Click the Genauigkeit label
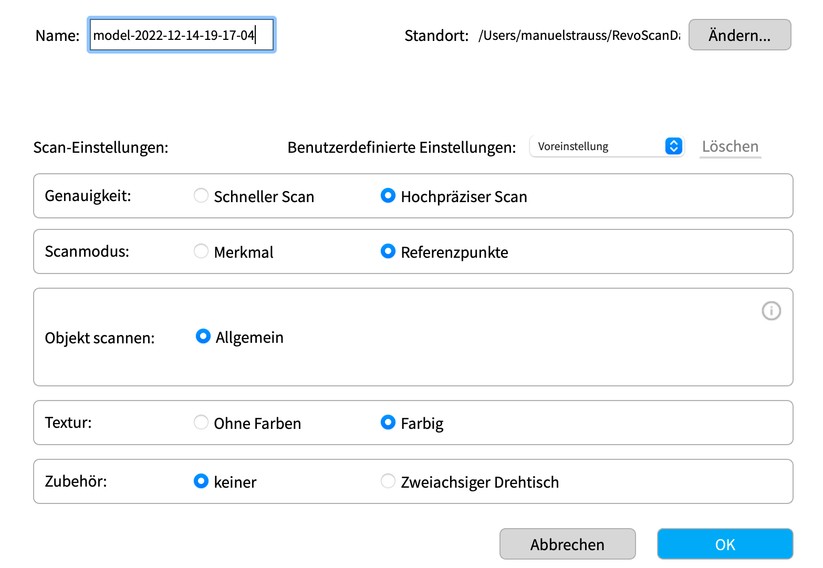Viewport: 823px width, 568px height. click(88, 196)
